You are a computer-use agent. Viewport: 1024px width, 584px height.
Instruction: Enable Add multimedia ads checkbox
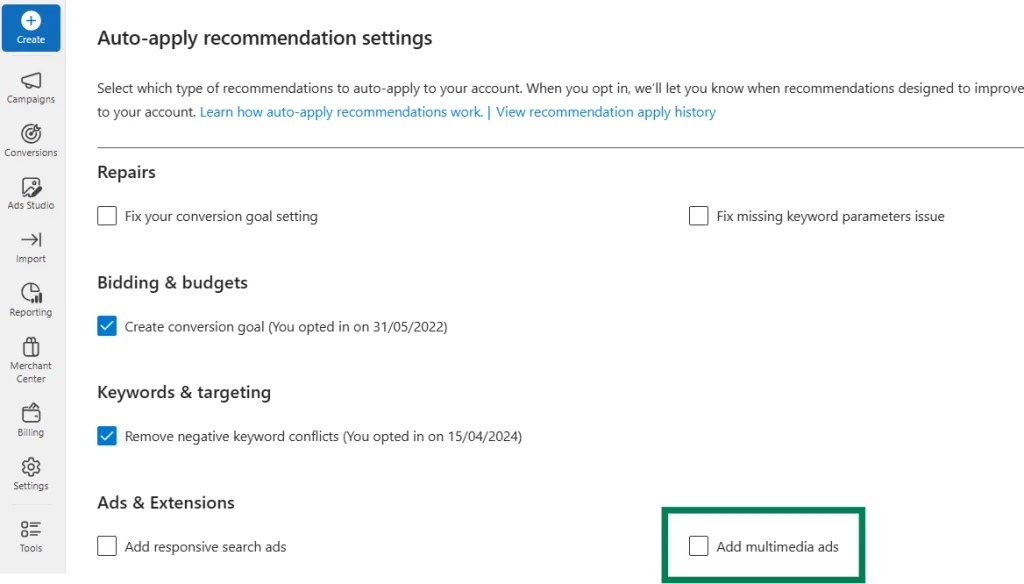[699, 546]
